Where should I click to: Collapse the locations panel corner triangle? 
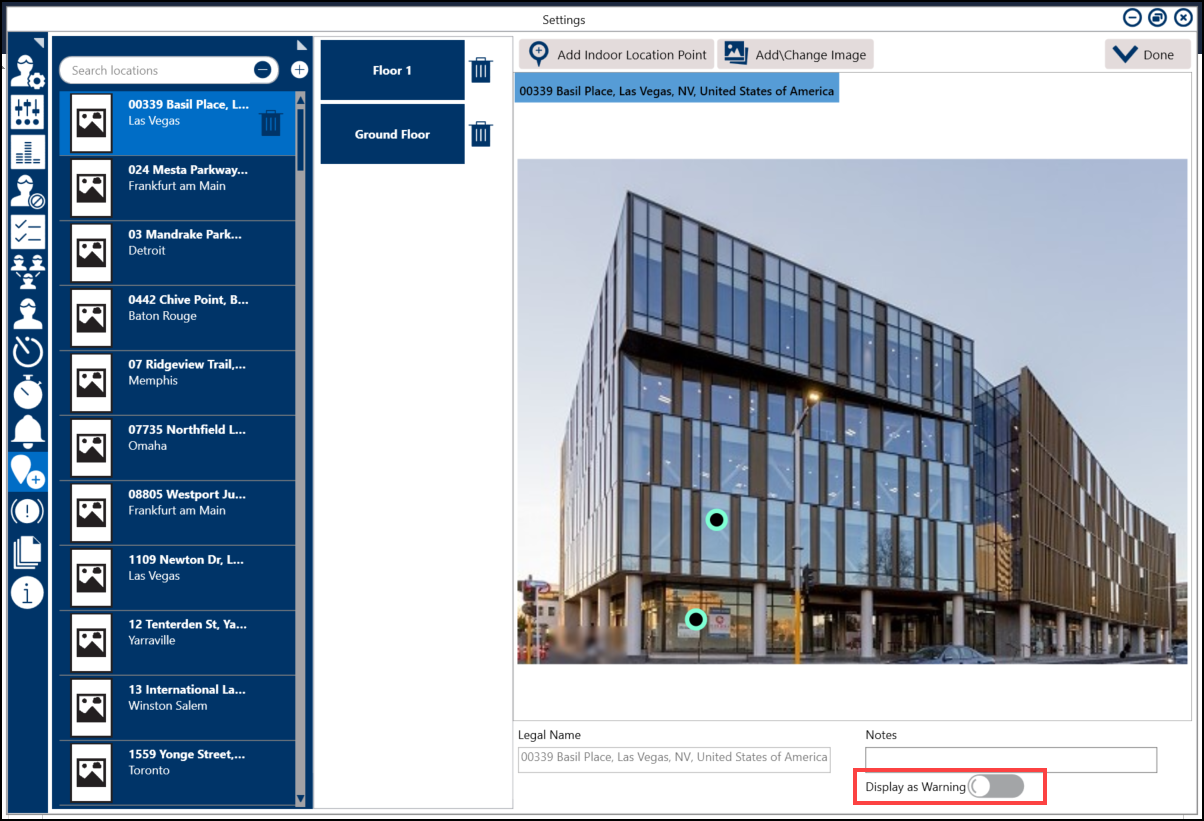(x=302, y=45)
